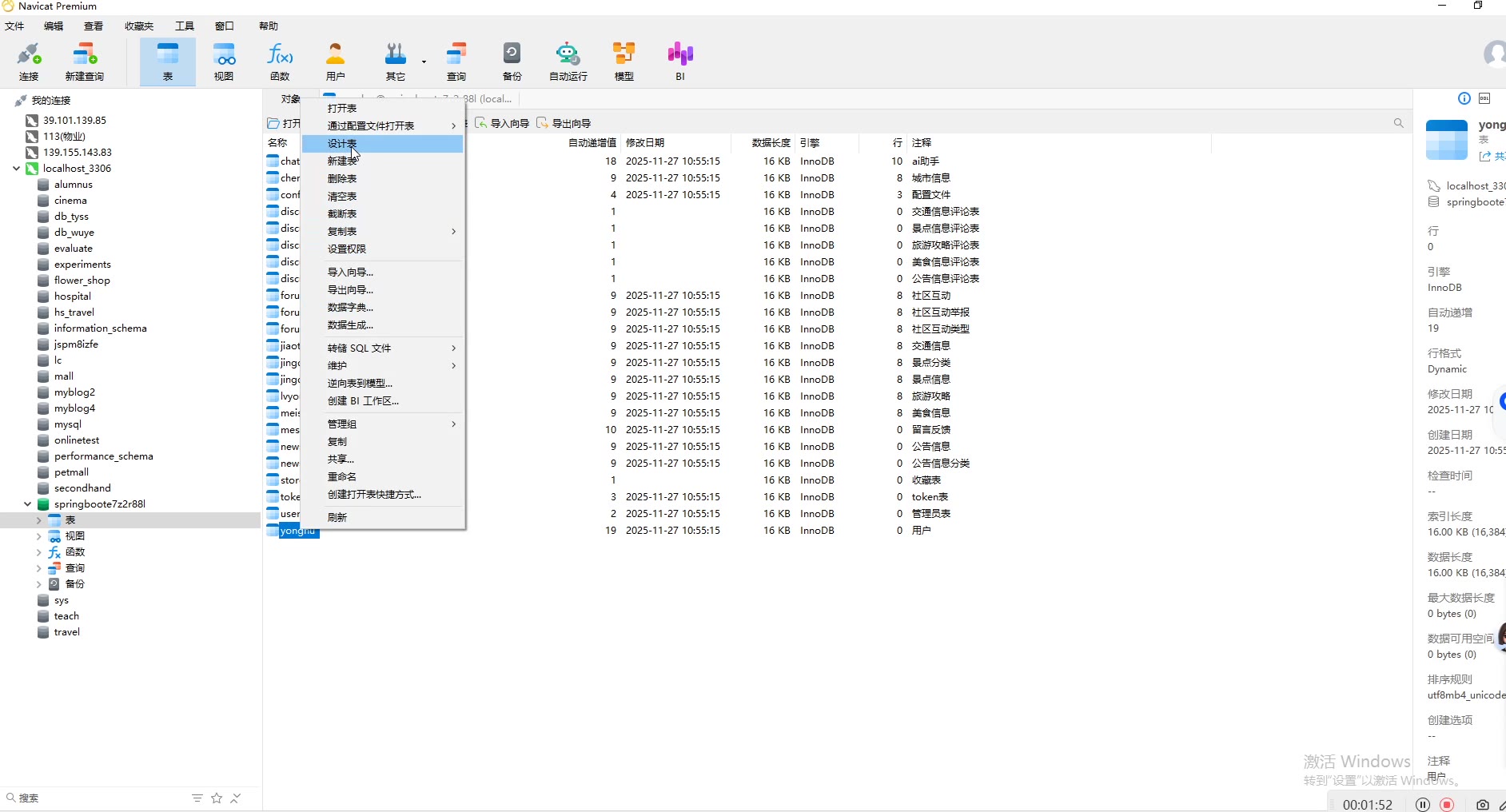This screenshot has height=812, width=1506.
Task: Expand the 查询 queries tree node
Action: (38, 568)
